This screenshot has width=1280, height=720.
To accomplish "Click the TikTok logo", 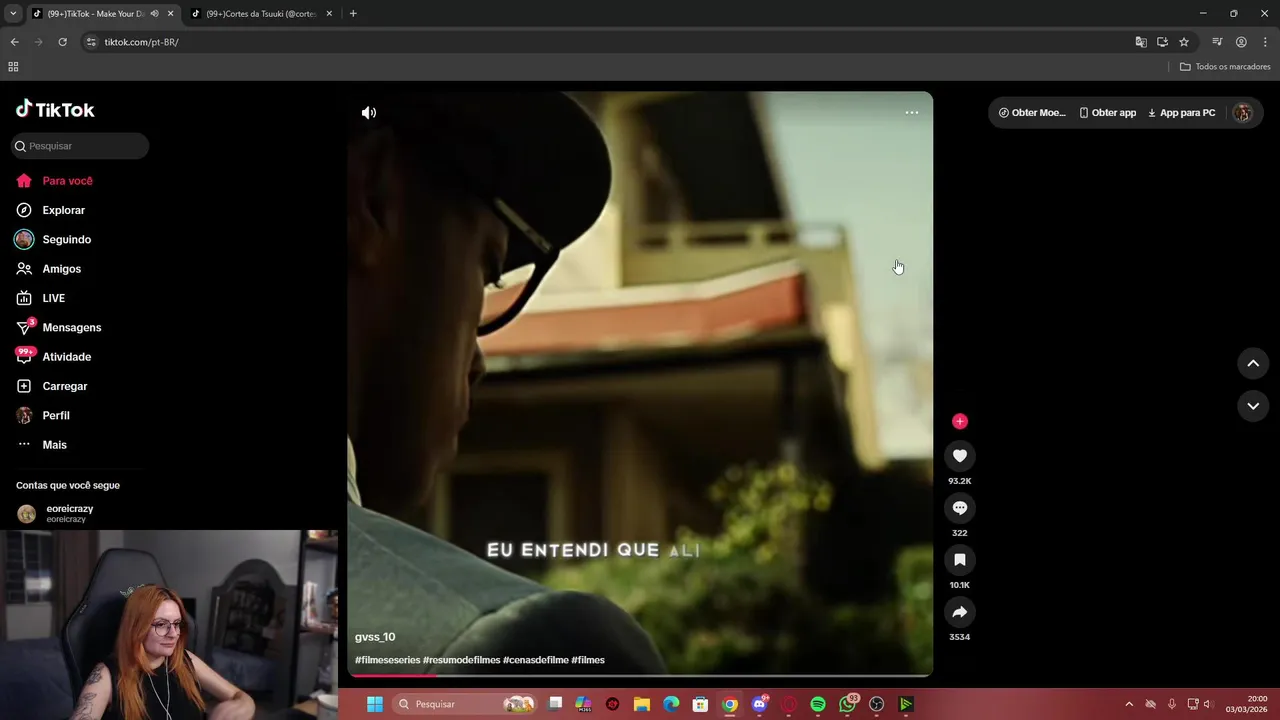I will pos(55,110).
